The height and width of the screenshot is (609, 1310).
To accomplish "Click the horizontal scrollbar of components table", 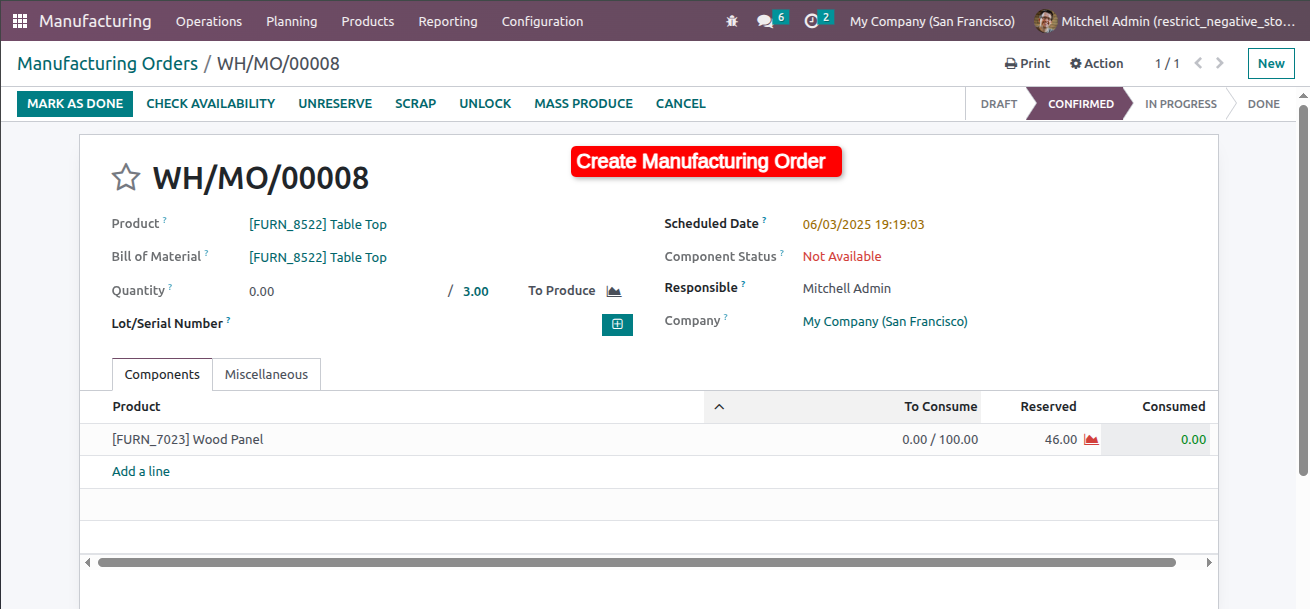I will [x=636, y=562].
